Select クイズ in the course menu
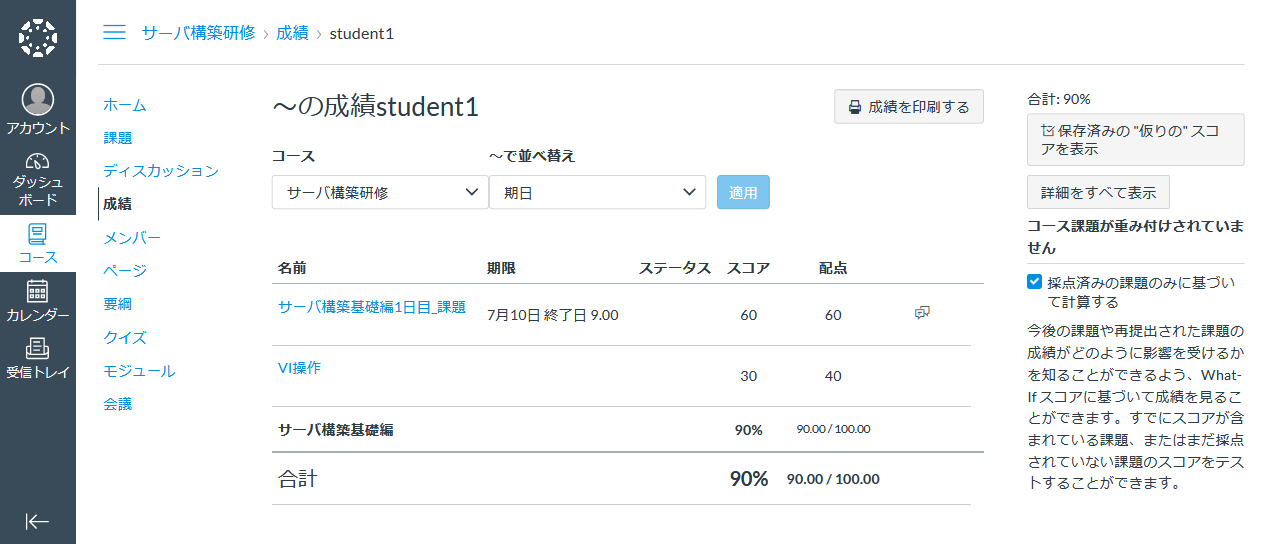1266x544 pixels. [x=125, y=337]
